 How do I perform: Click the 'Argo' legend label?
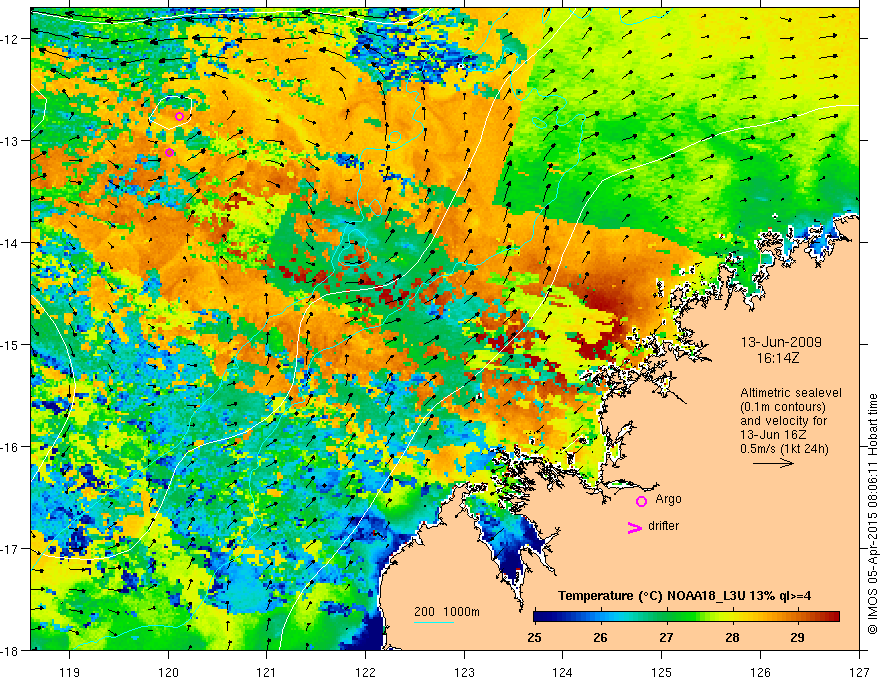668,499
